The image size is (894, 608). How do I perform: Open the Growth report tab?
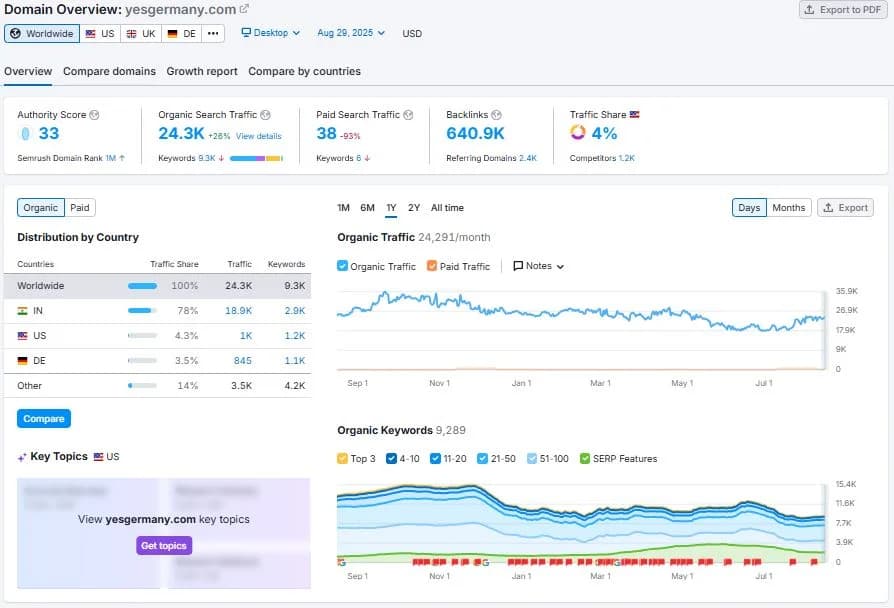202,71
